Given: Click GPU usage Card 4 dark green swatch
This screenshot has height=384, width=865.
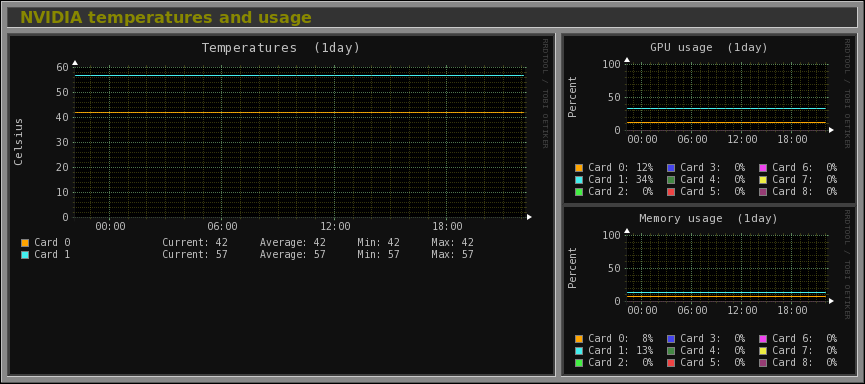Looking at the screenshot, I should (x=671, y=180).
